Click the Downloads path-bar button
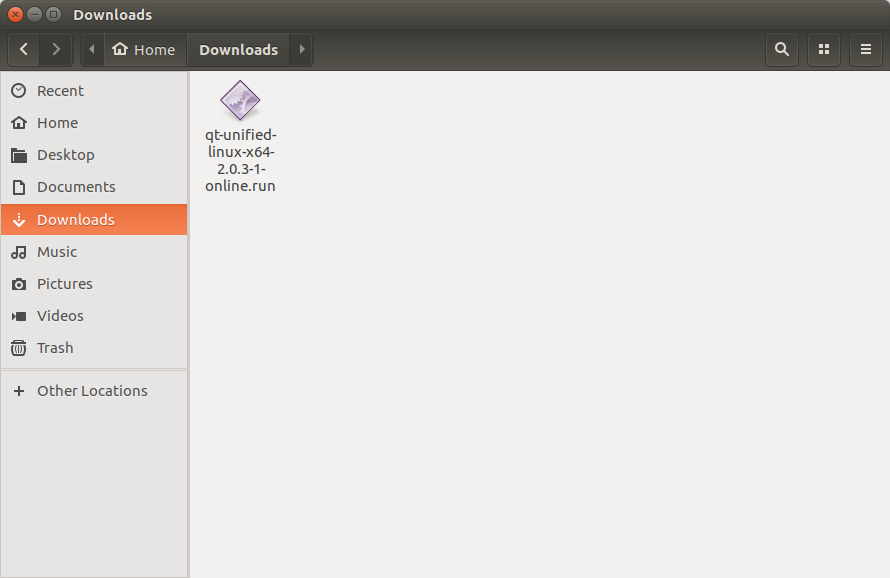Screen dimensions: 890x578 pyautogui.click(x=238, y=49)
